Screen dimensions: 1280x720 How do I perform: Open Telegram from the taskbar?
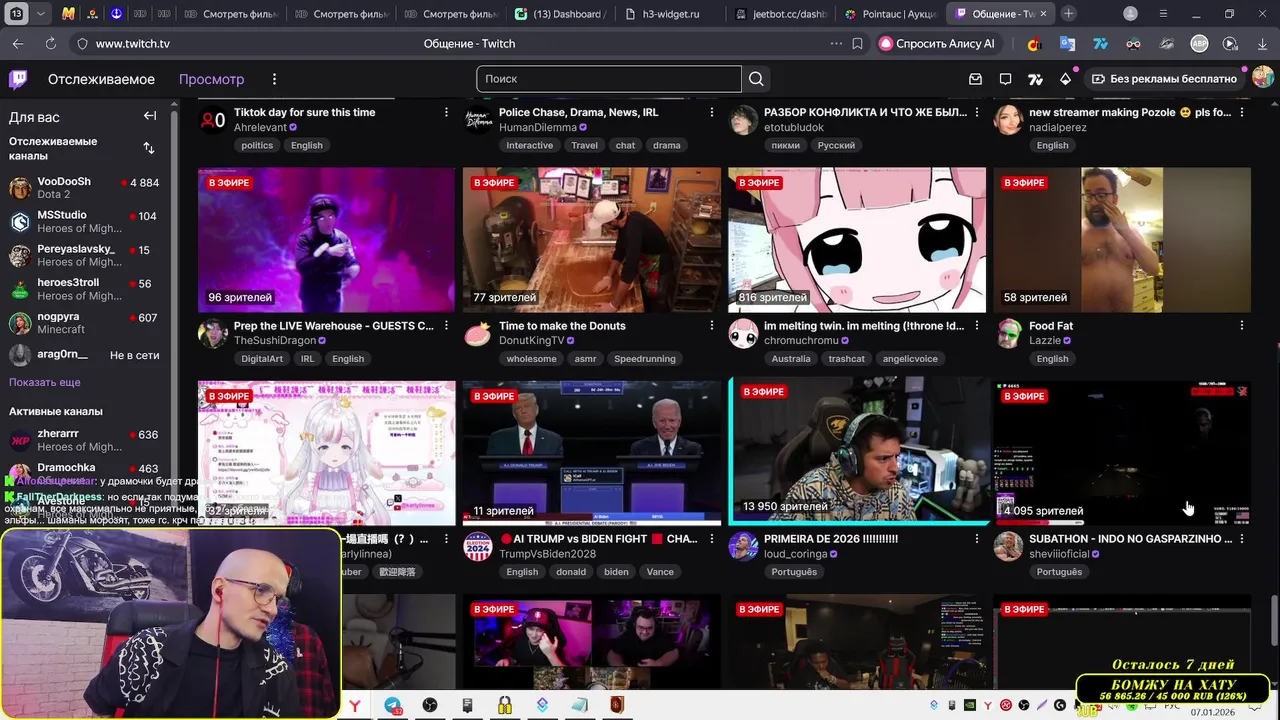(393, 705)
